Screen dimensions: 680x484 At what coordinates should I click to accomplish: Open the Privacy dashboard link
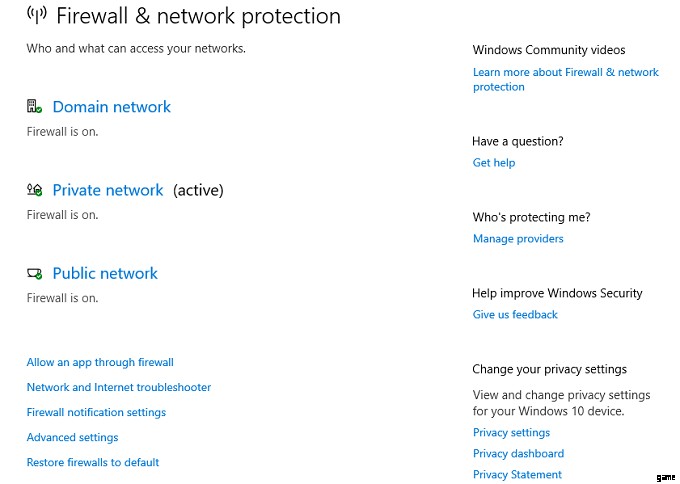coord(518,453)
